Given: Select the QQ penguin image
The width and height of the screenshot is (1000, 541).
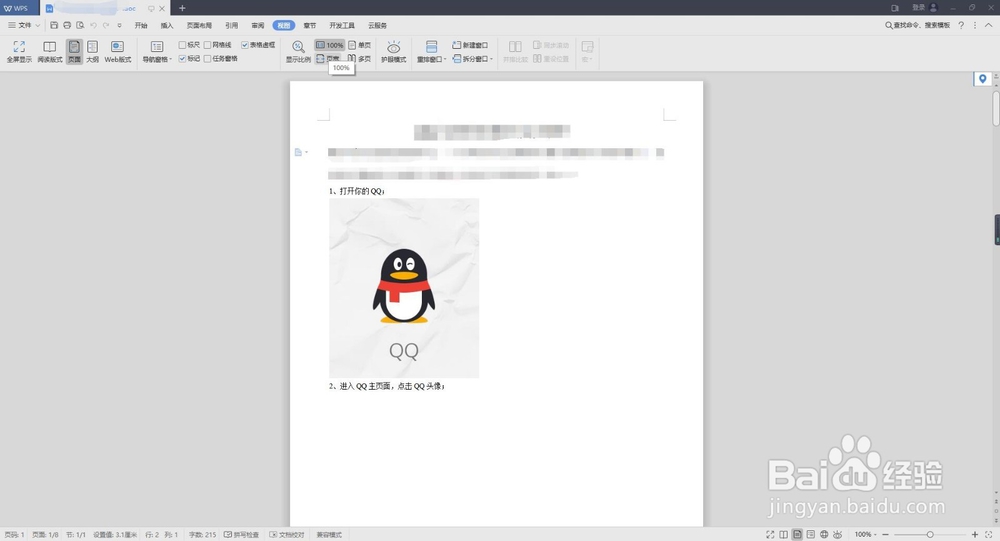Looking at the screenshot, I should 404,288.
